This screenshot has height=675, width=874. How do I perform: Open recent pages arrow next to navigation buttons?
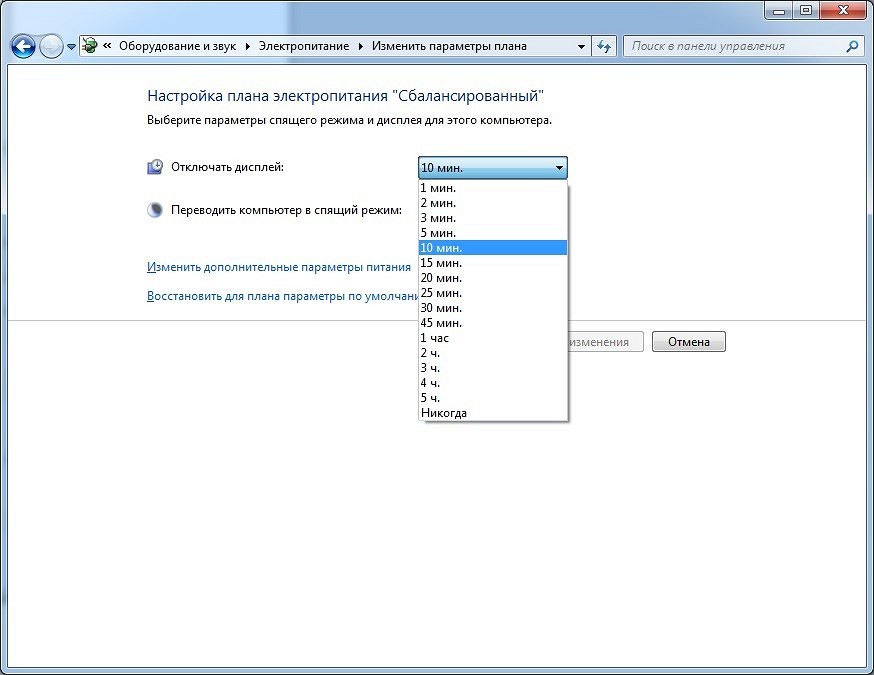click(x=71, y=47)
